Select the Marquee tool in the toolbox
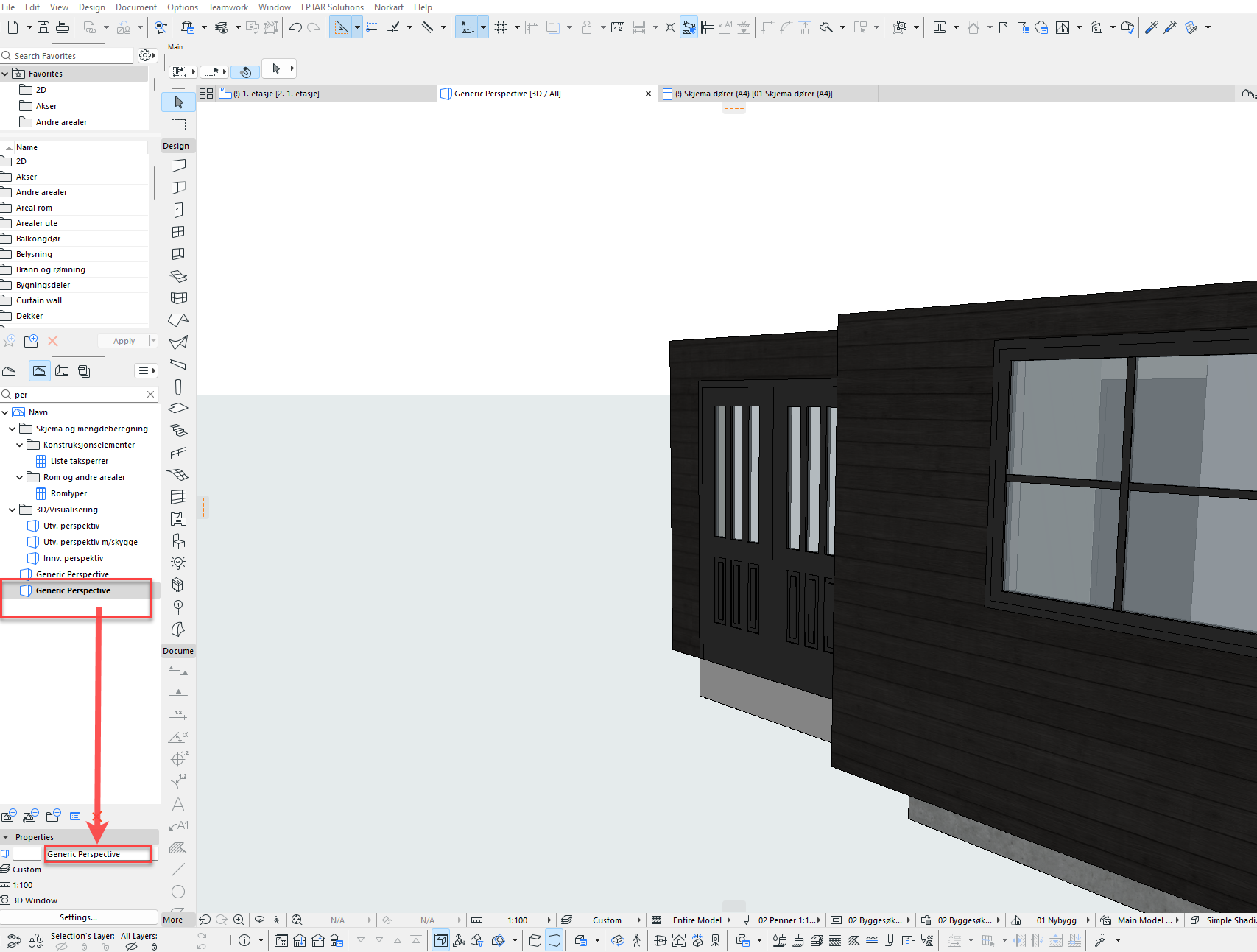Viewport: 1257px width, 952px height. (178, 124)
